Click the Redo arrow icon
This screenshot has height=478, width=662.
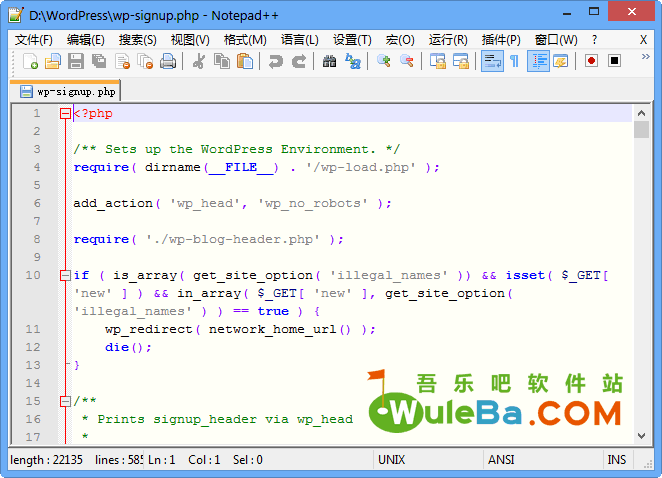299,61
